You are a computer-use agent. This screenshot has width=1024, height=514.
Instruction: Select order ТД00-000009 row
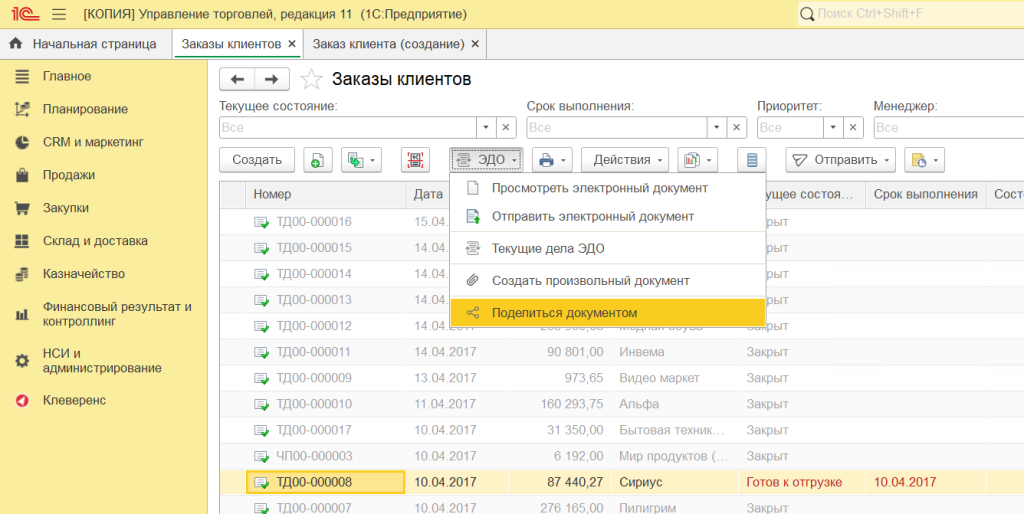coord(622,378)
